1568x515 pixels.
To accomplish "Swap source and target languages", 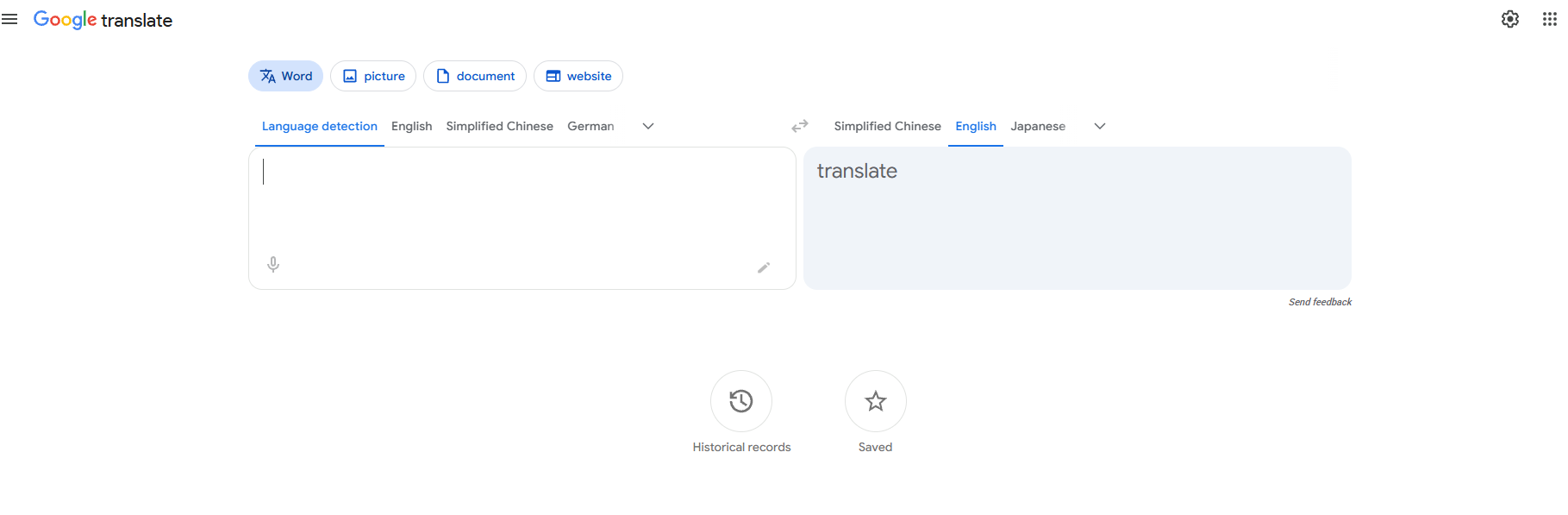I will (800, 126).
